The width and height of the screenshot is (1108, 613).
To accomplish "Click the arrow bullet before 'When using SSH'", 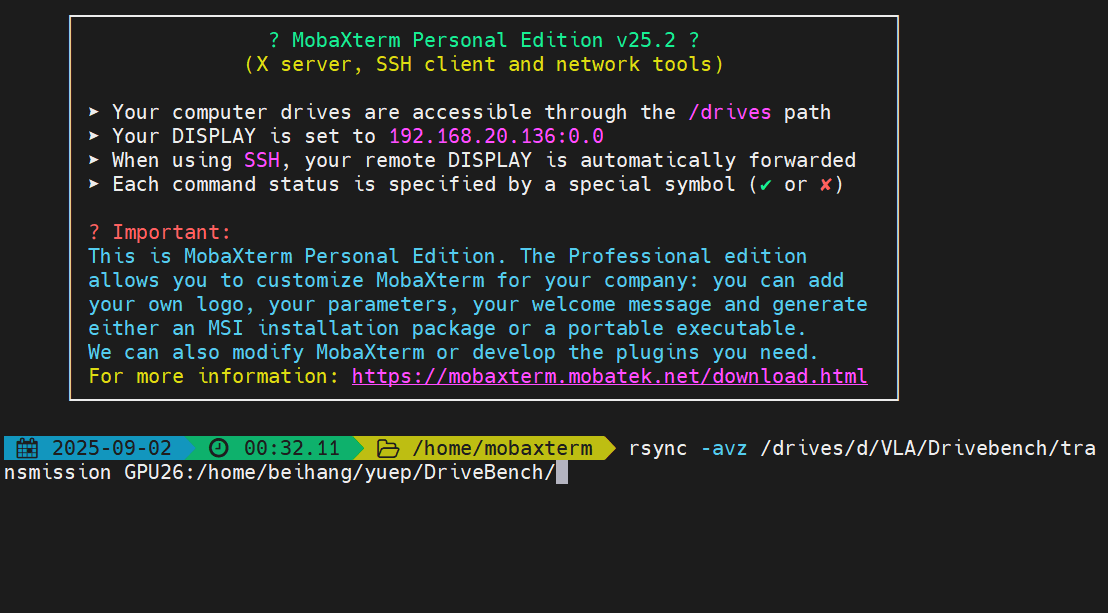I will click(94, 160).
